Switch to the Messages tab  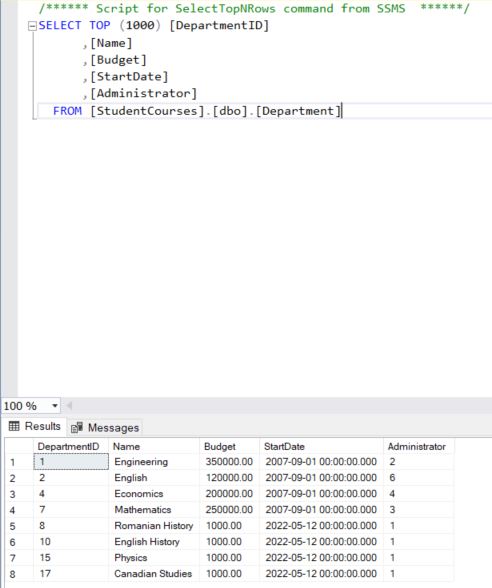click(x=105, y=428)
